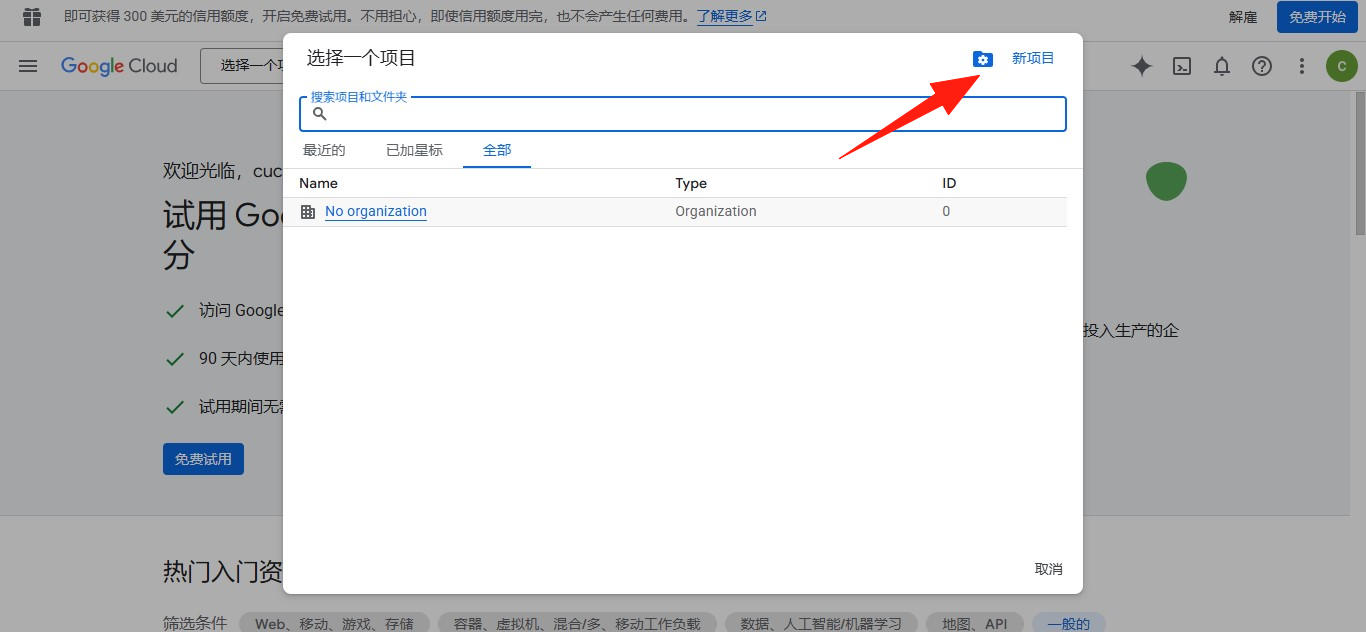This screenshot has height=632, width=1366.
Task: Click the project search input field
Action: point(683,113)
